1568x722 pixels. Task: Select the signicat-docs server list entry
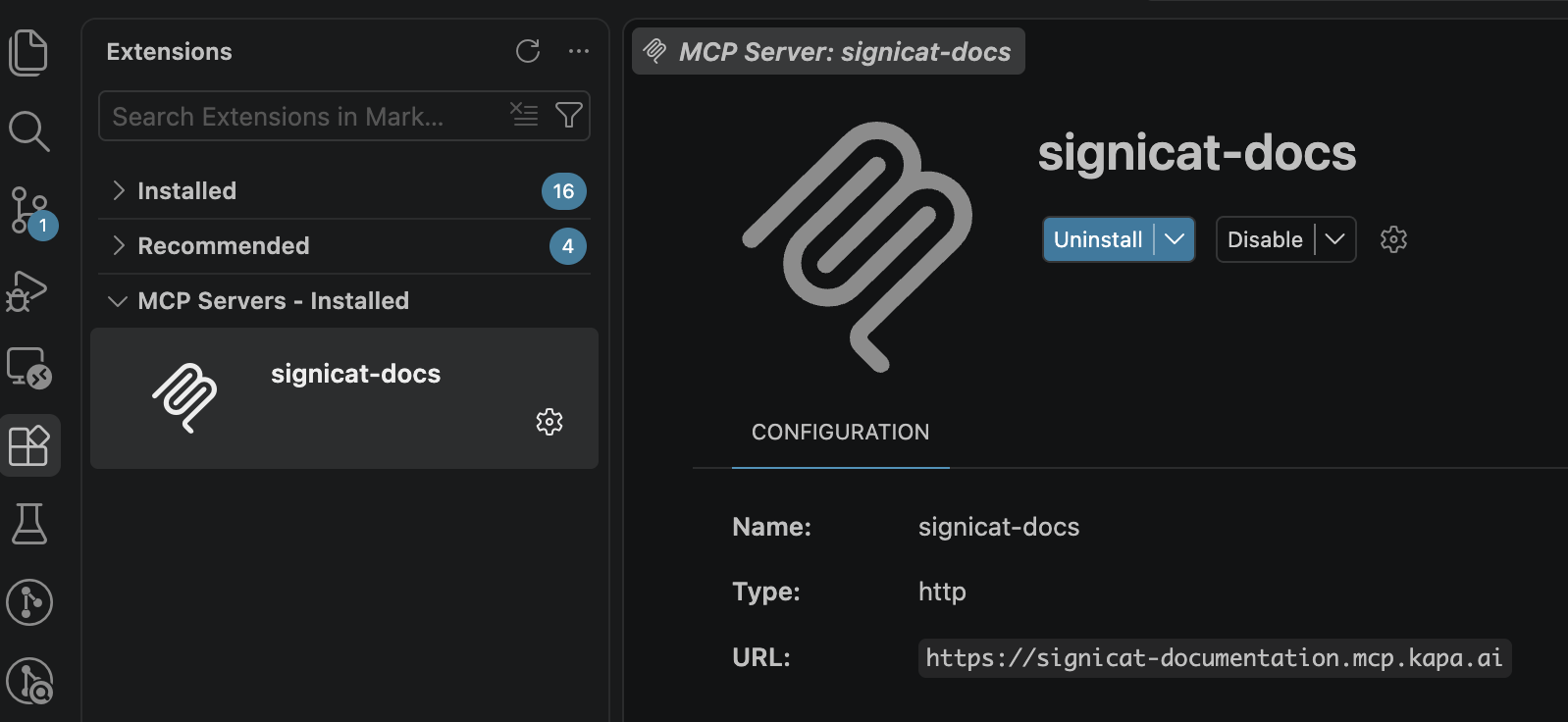[x=344, y=398]
